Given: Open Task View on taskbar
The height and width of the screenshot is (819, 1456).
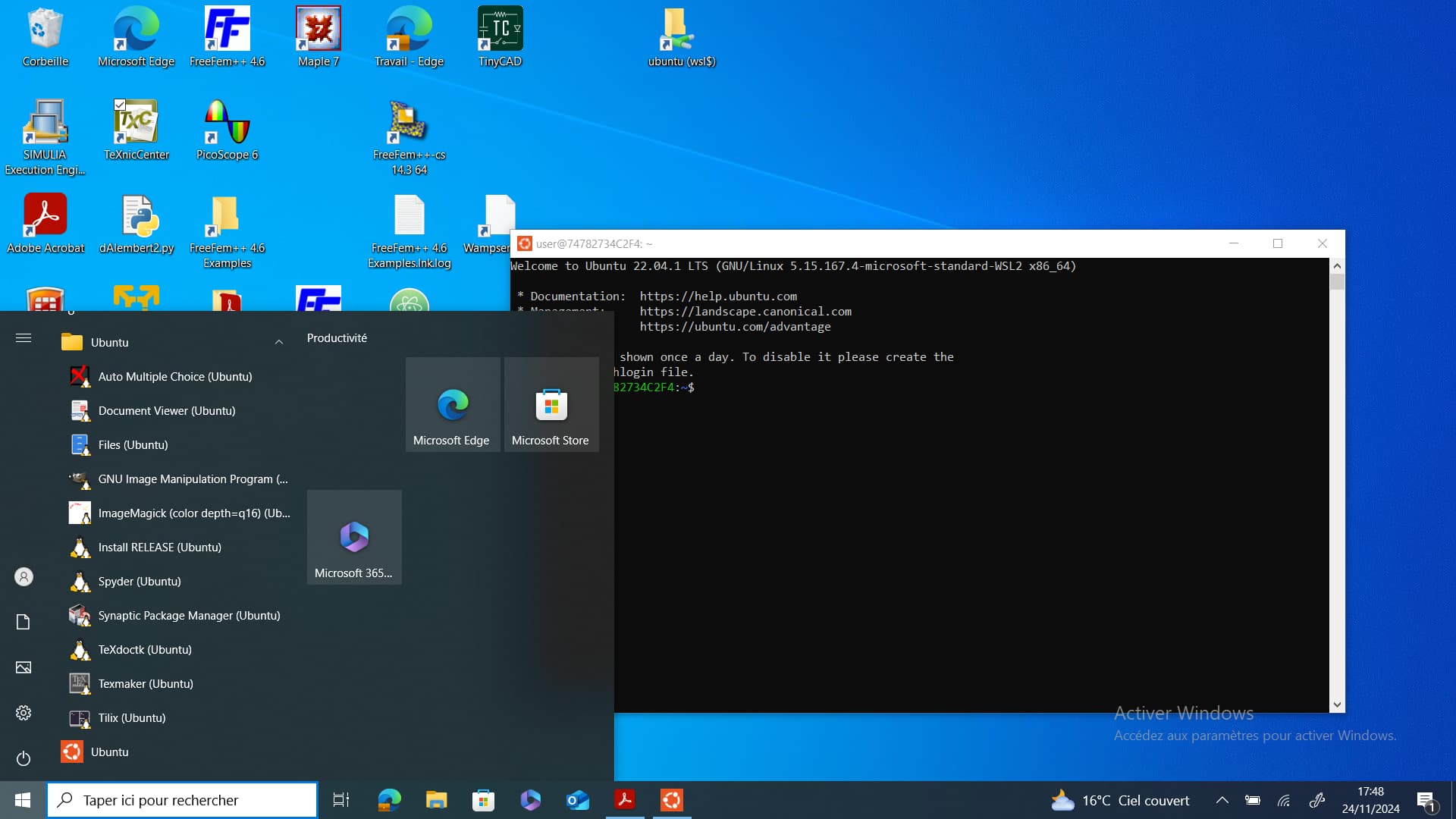Looking at the screenshot, I should [341, 800].
